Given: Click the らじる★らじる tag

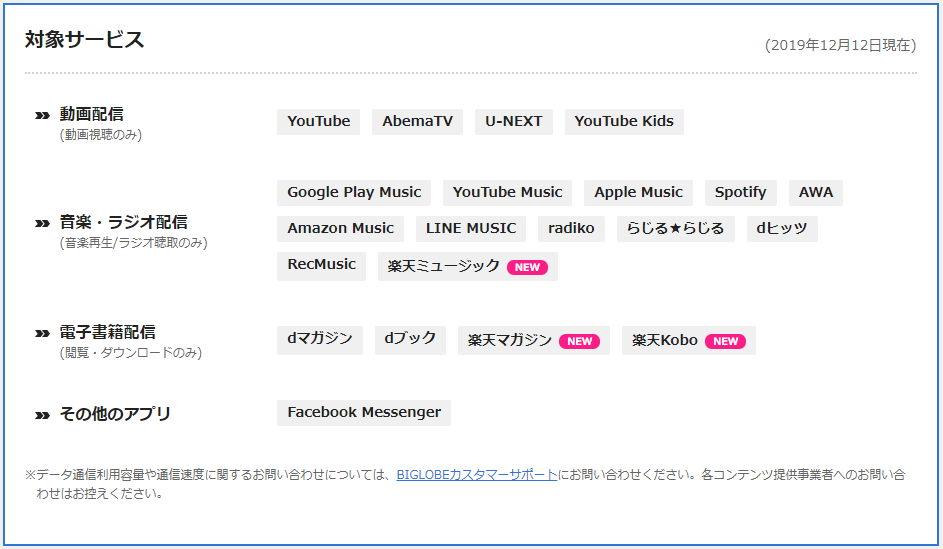Looking at the screenshot, I should (x=675, y=228).
